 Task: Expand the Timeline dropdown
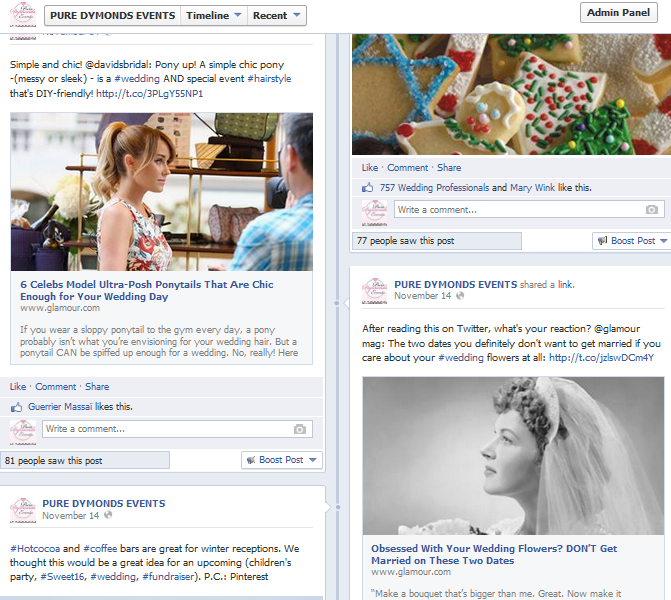pos(214,15)
